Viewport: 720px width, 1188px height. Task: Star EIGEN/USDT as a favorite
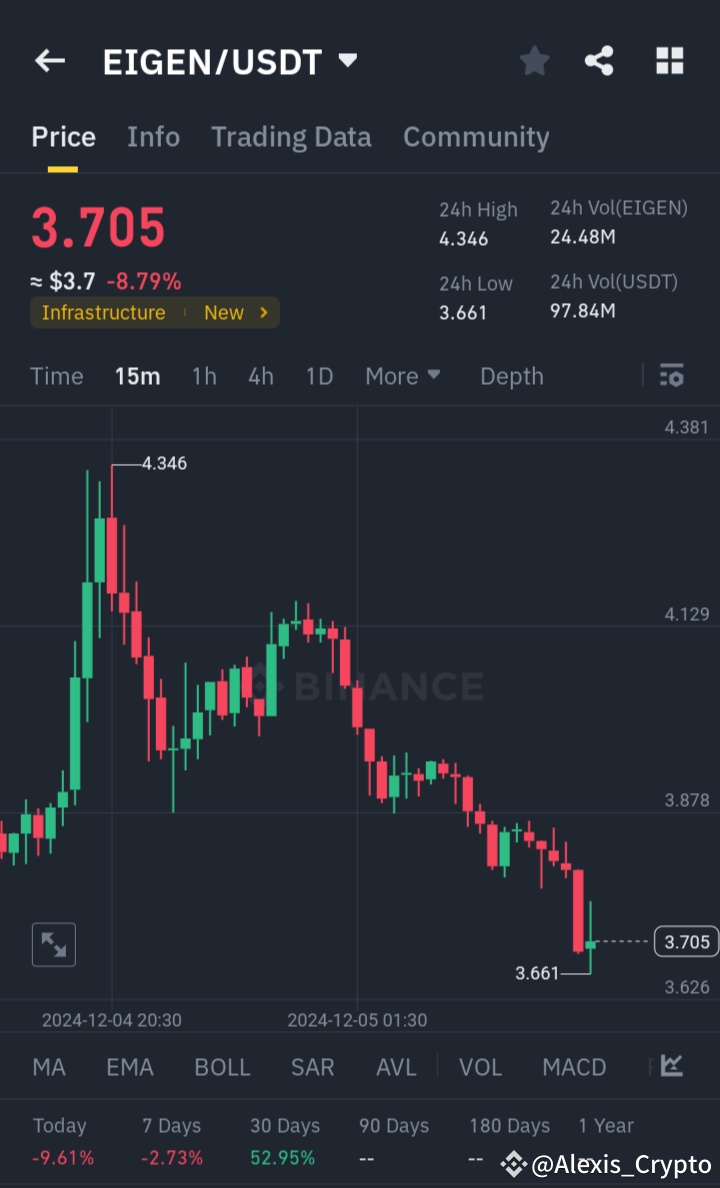point(534,61)
